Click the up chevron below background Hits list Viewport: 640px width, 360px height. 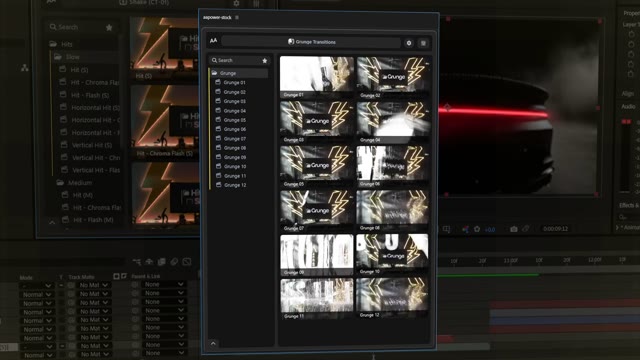pos(52,222)
